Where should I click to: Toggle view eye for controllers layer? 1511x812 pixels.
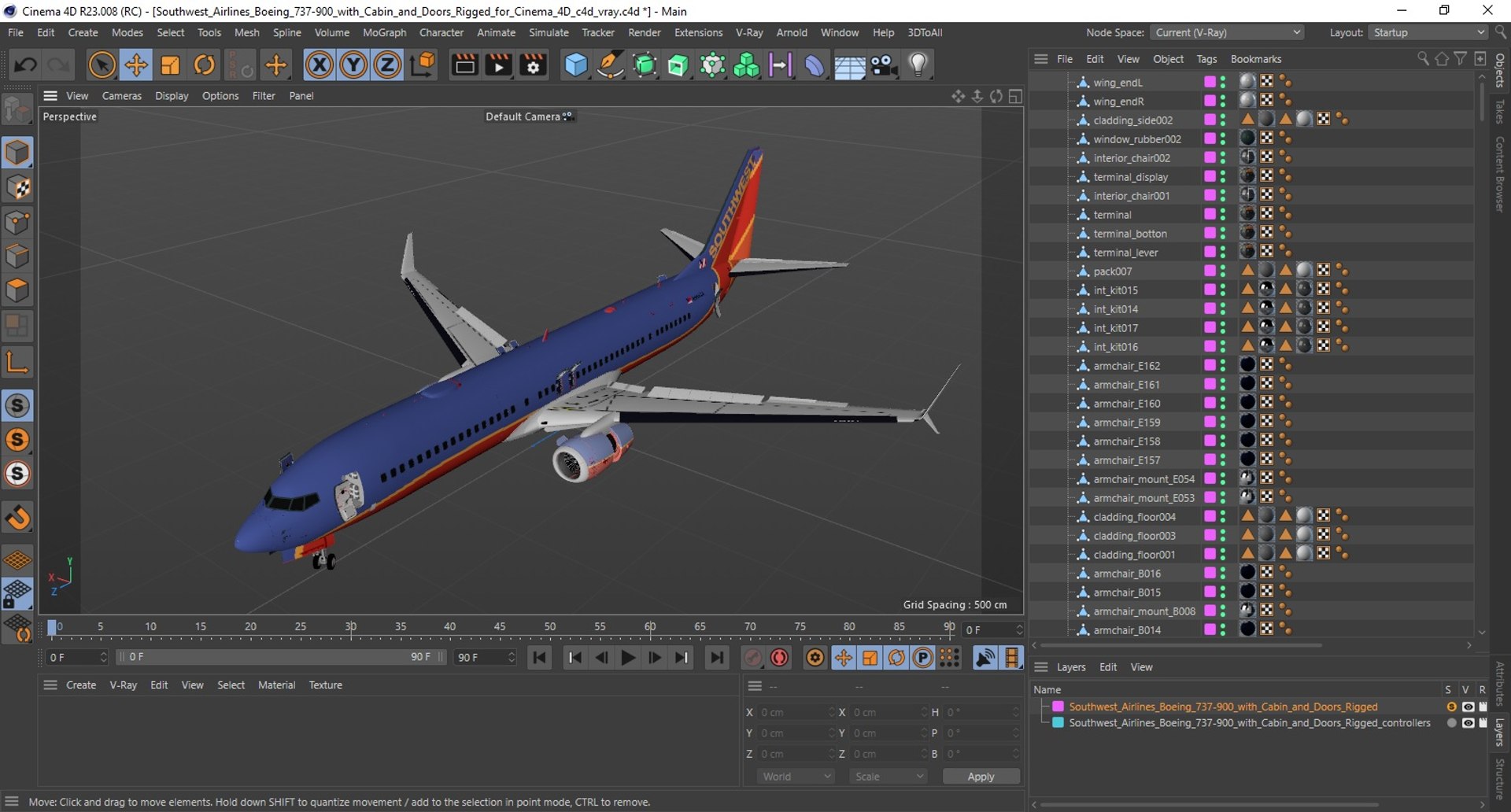click(1468, 722)
